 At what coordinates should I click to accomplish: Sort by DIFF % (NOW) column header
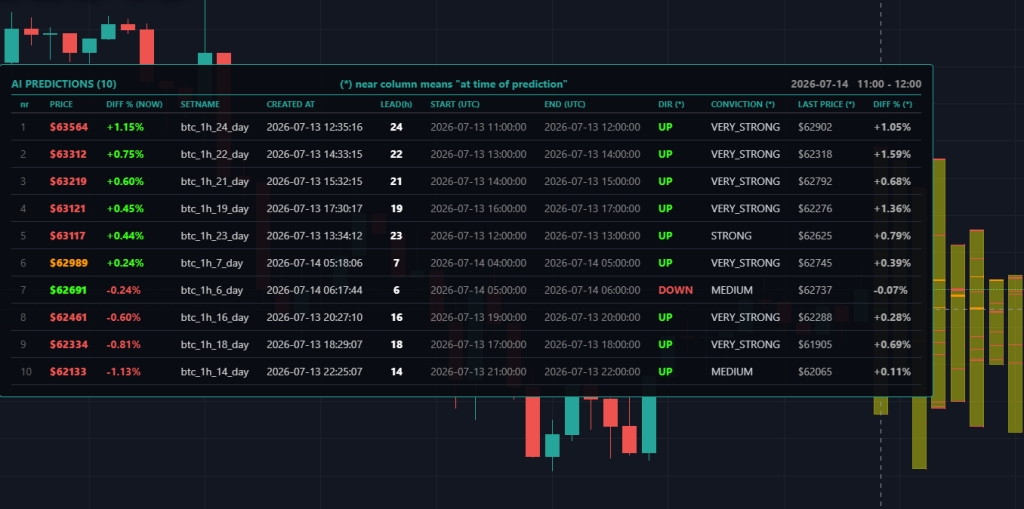pos(135,105)
